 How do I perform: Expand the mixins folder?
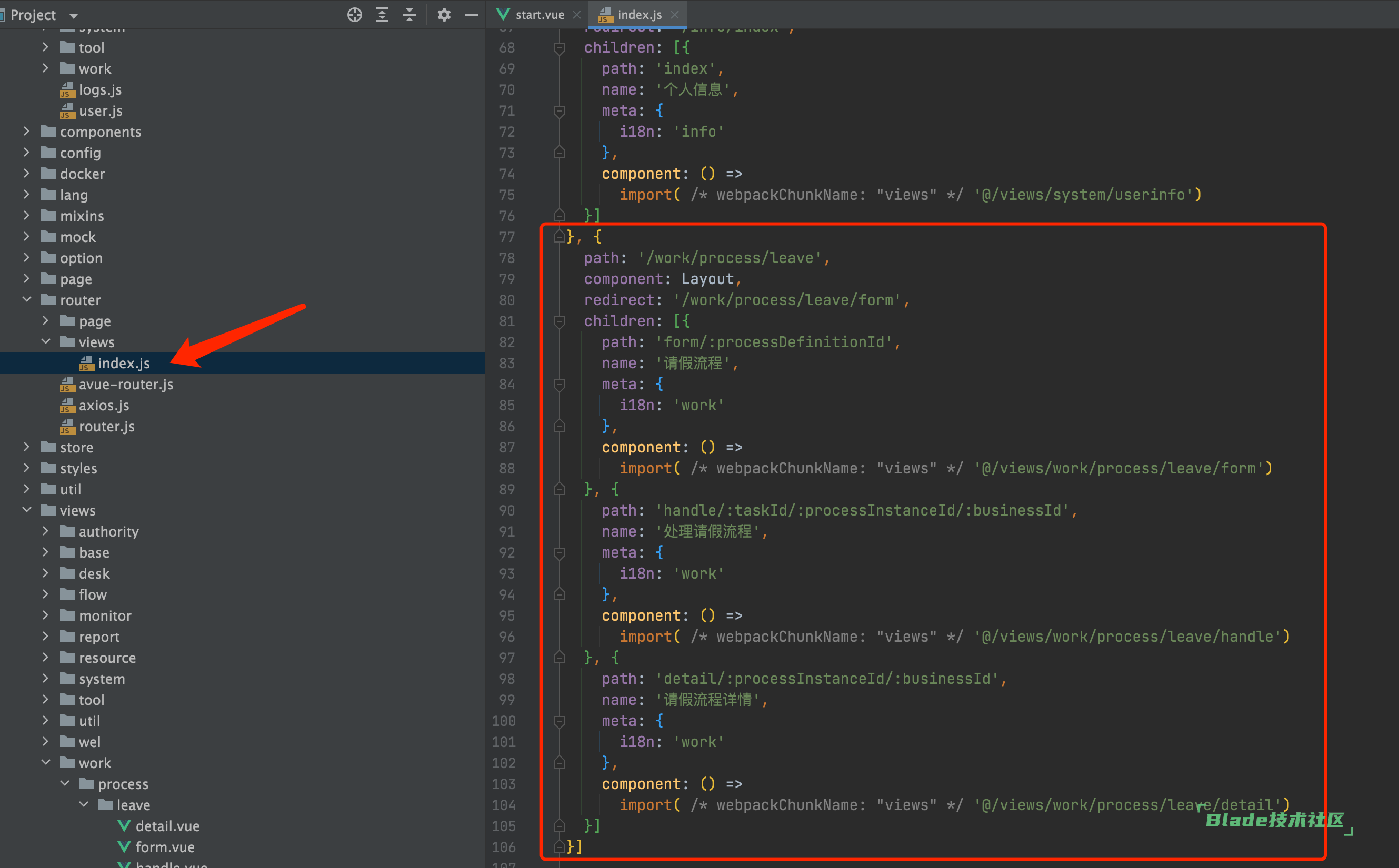[x=26, y=216]
